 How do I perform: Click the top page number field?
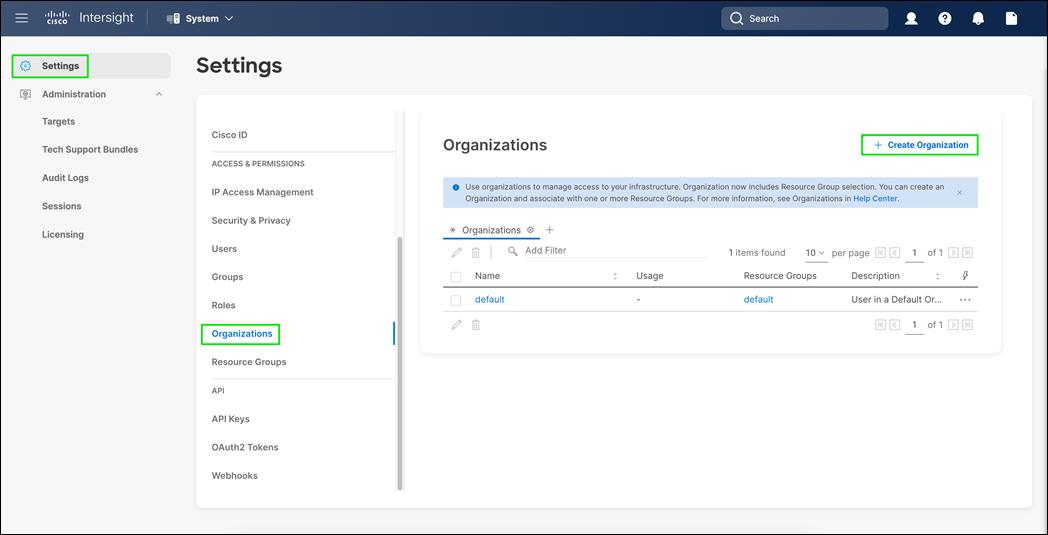(914, 253)
